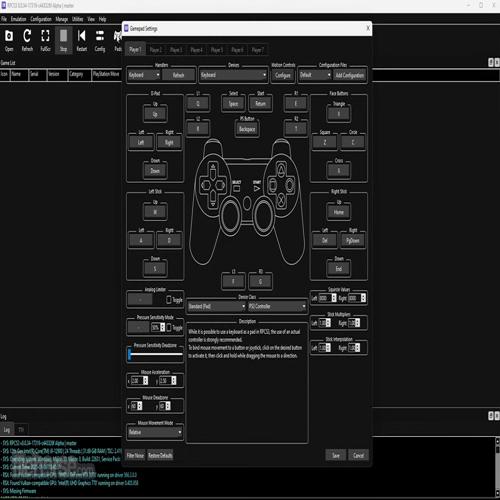Click the Restart toolbar icon
The height and width of the screenshot is (500, 500).
tap(82, 40)
